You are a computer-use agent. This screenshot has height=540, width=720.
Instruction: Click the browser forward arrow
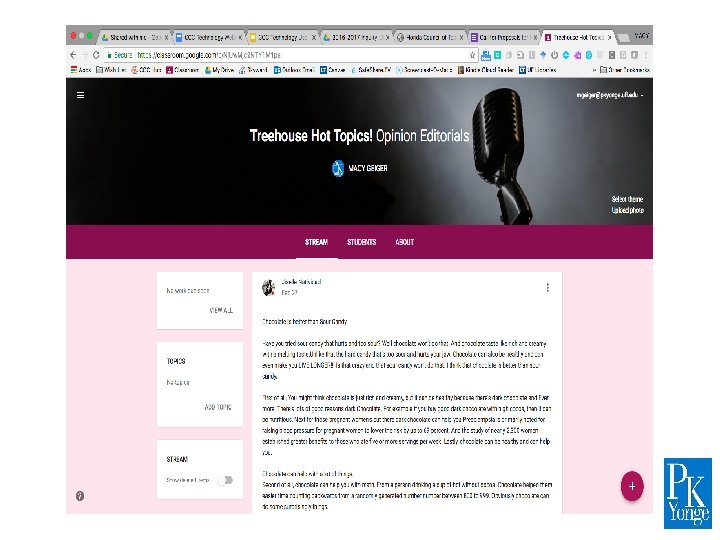click(x=85, y=55)
